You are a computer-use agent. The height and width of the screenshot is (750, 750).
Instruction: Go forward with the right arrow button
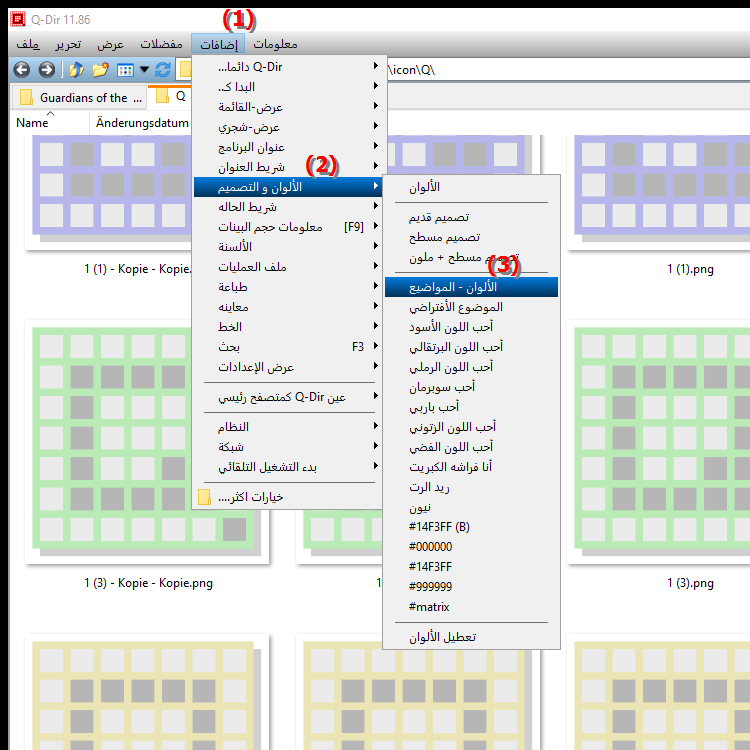click(46, 70)
